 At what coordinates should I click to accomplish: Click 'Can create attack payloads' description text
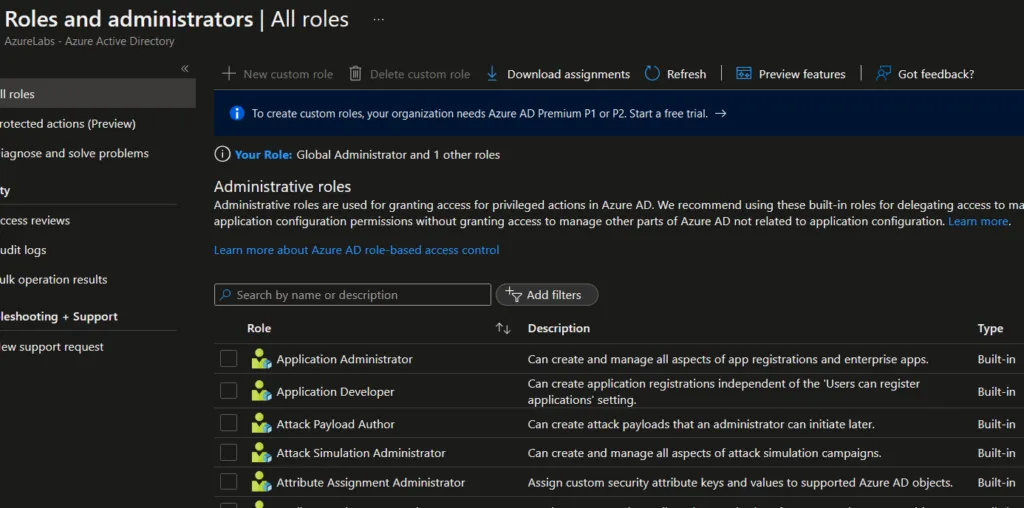tap(701, 424)
